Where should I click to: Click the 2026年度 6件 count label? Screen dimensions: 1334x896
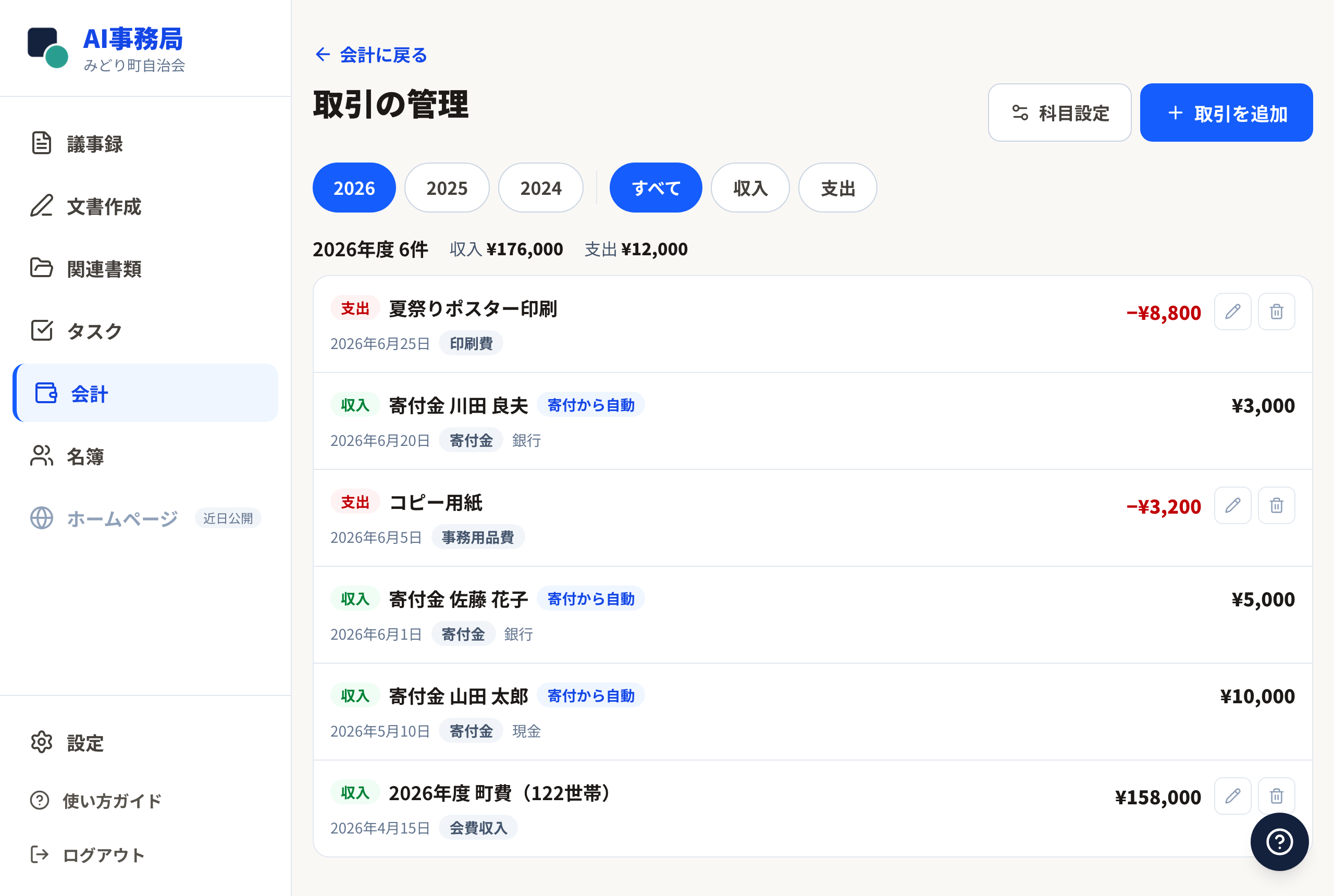pyautogui.click(x=370, y=248)
